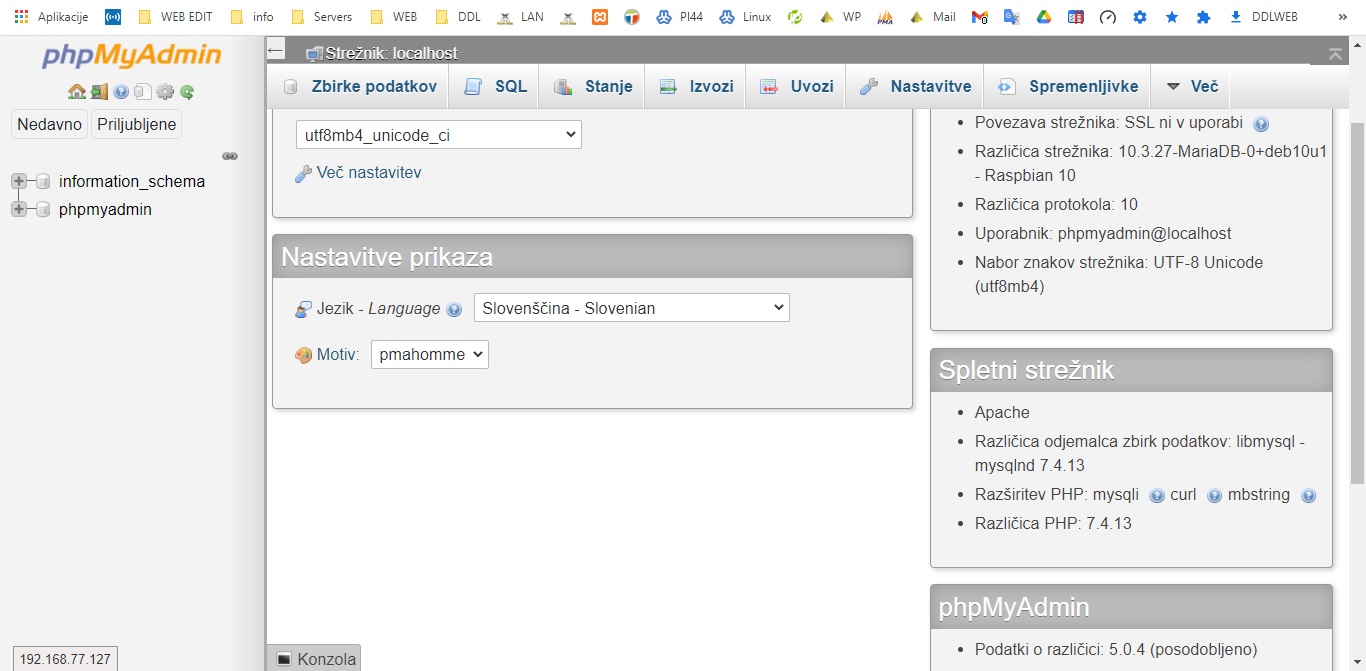
Task: Open Gmail bookmark icon
Action: point(980,17)
